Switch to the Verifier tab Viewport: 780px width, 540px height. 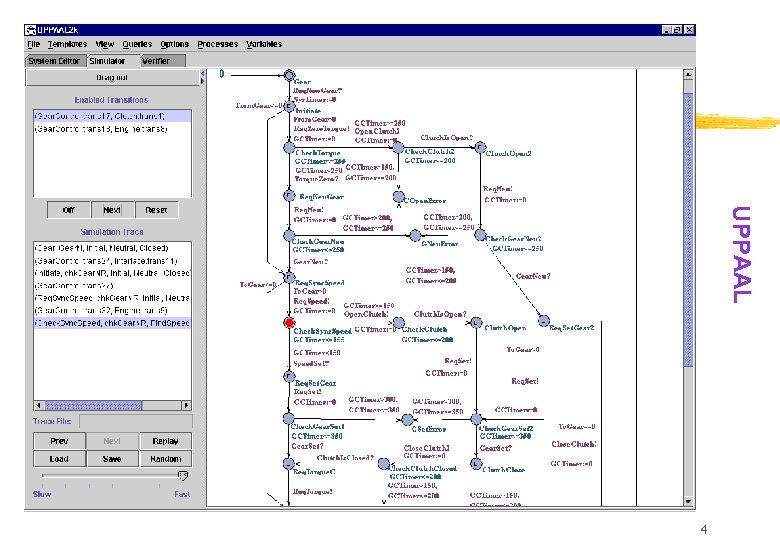click(x=162, y=61)
